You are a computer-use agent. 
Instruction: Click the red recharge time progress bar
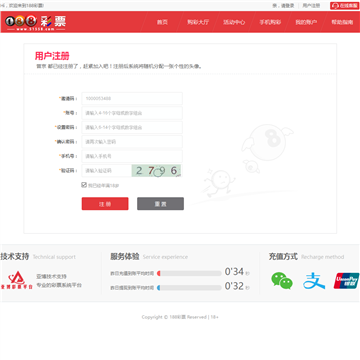[x=189, y=273]
